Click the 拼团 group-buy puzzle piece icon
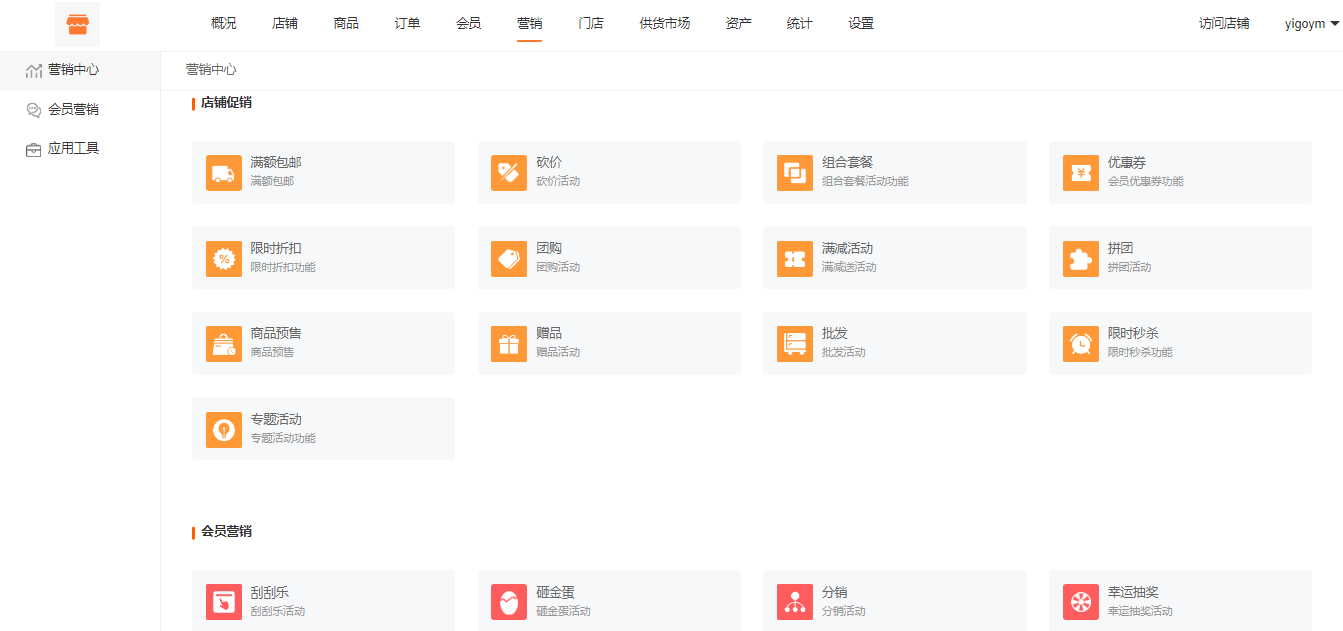Viewport: 1343px width, 631px height. [x=1081, y=257]
